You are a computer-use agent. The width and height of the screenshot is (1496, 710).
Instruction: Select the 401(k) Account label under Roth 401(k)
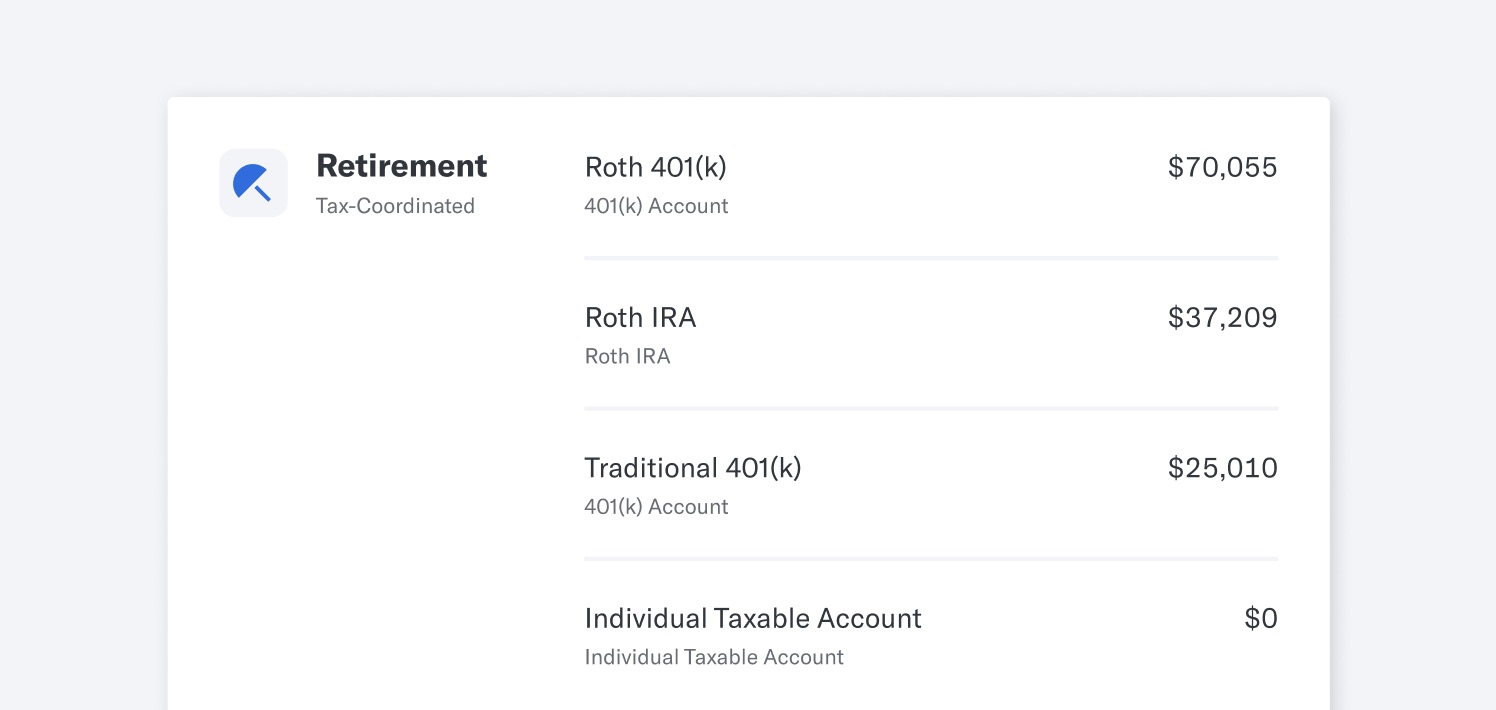(x=656, y=206)
